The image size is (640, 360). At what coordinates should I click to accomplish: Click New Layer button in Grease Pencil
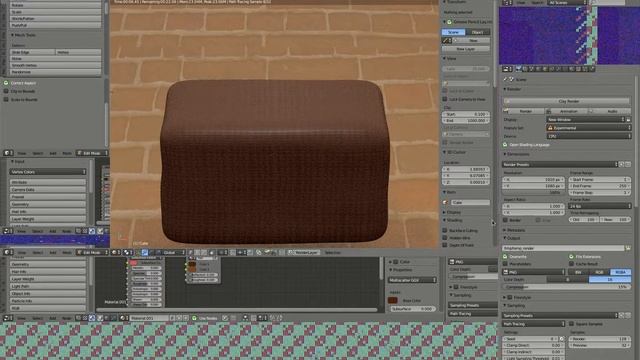pos(466,49)
